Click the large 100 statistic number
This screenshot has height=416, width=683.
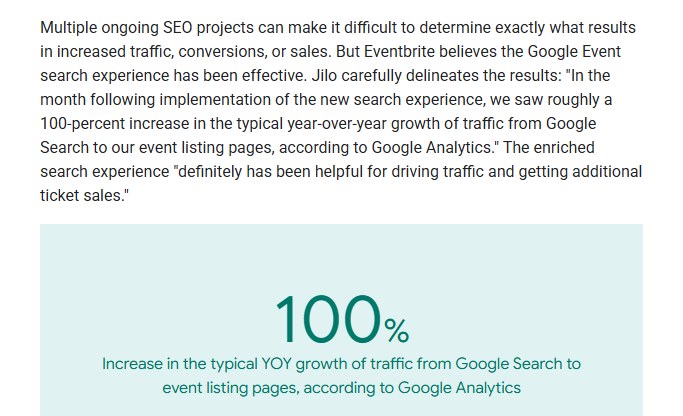(328, 320)
